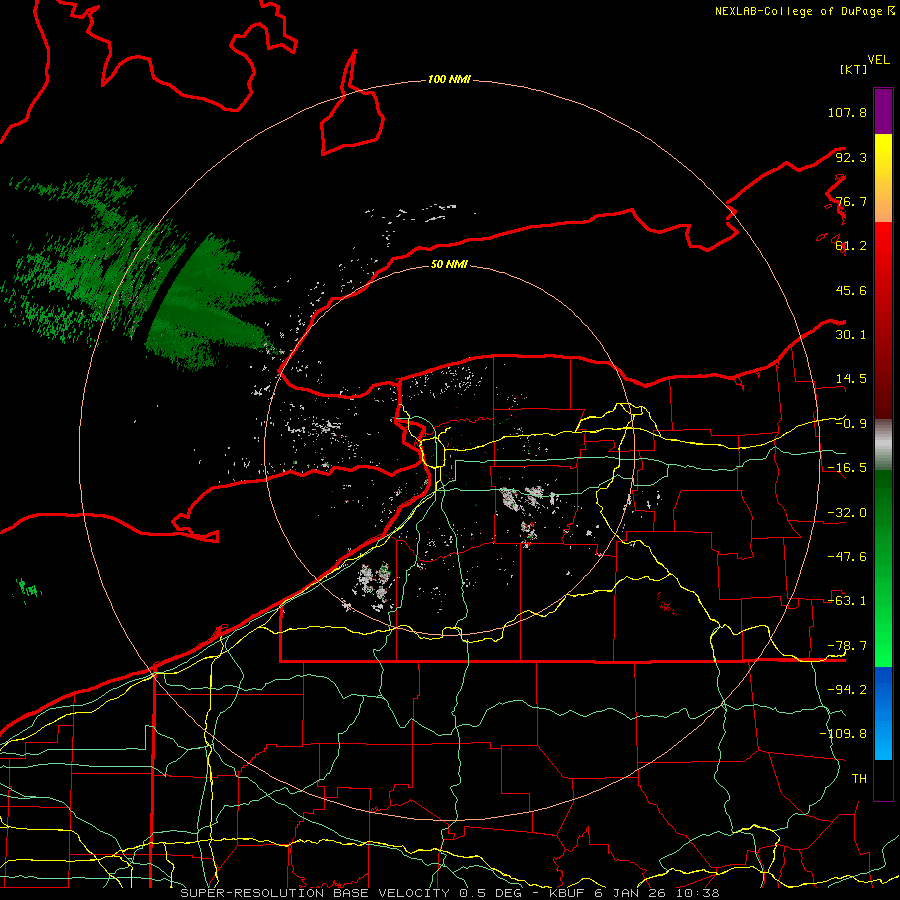This screenshot has height=900, width=900.
Task: Select the -16.5 velocity scale value
Action: (x=847, y=468)
